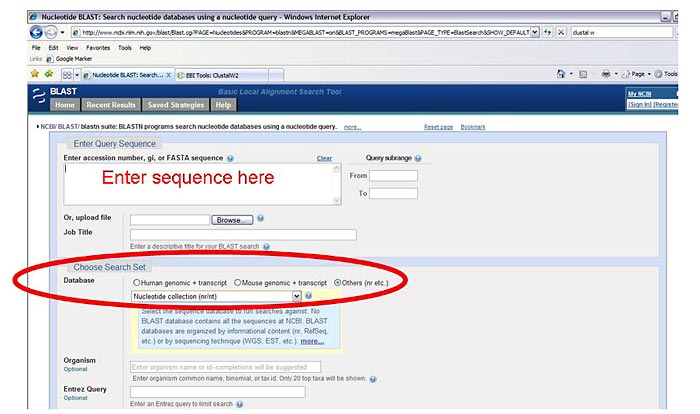This screenshot has height=414, width=700.
Task: Close the Nucleotide BLAST tab
Action: click(x=169, y=75)
